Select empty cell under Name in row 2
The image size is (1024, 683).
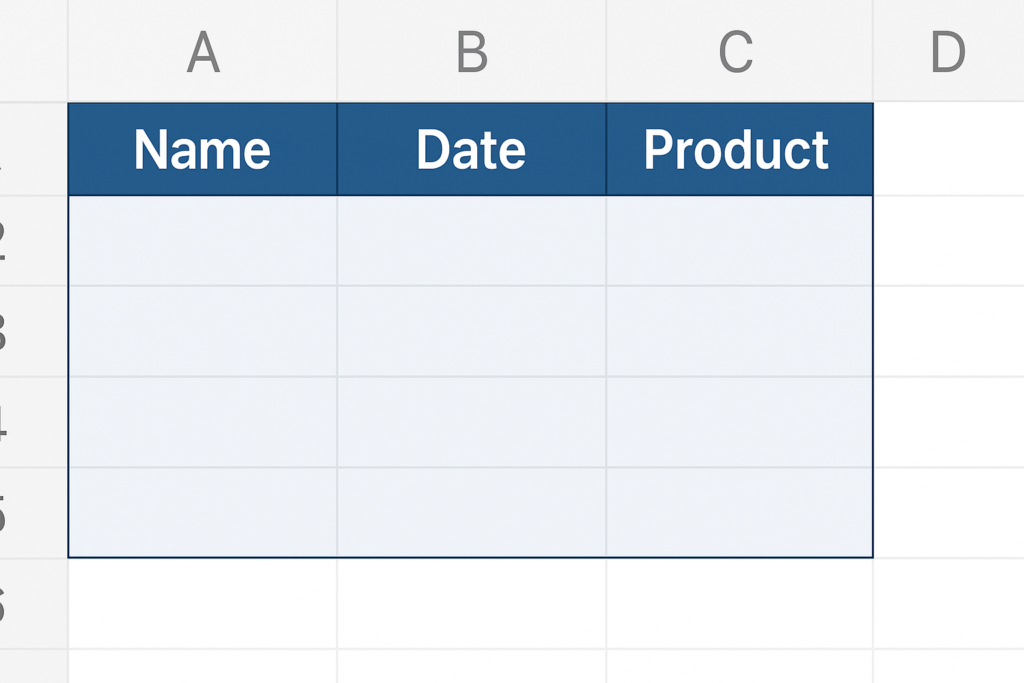[202, 240]
